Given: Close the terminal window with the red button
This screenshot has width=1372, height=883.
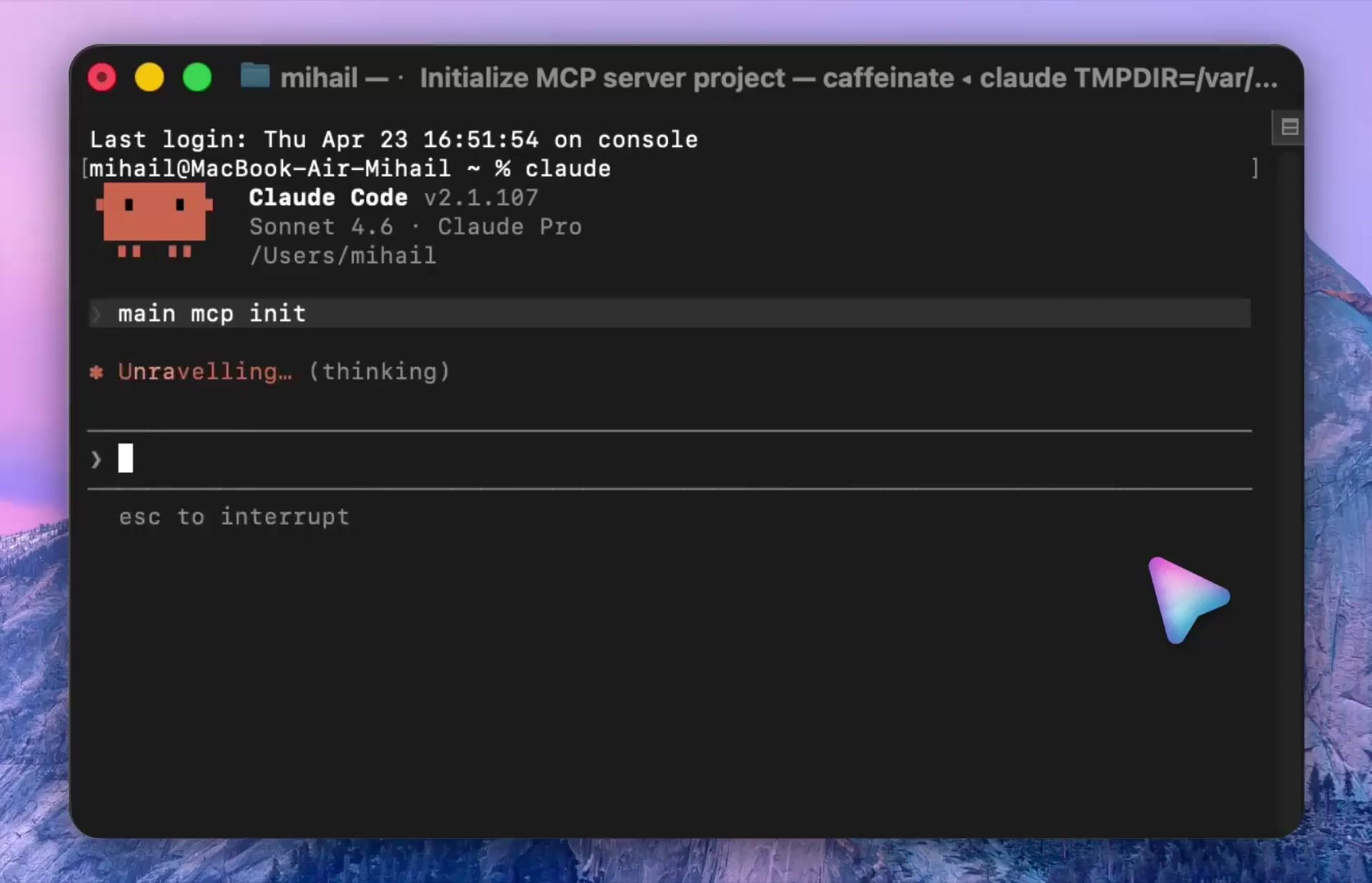Looking at the screenshot, I should click(x=102, y=77).
